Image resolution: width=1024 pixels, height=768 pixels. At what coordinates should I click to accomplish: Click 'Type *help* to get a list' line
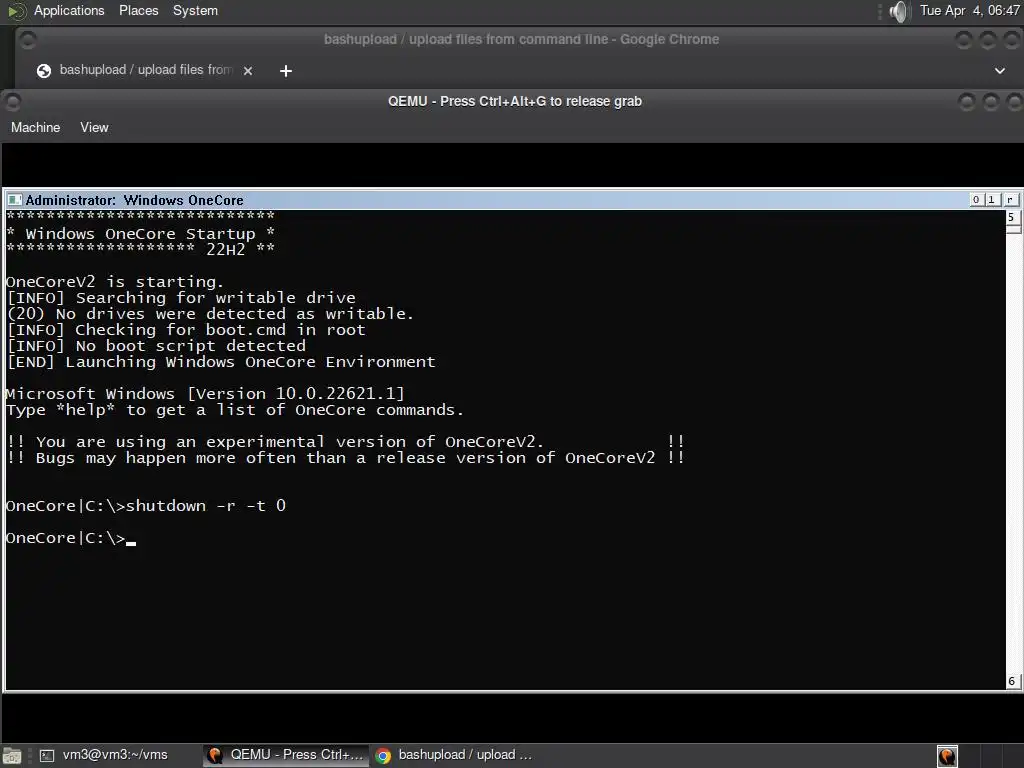(x=234, y=409)
